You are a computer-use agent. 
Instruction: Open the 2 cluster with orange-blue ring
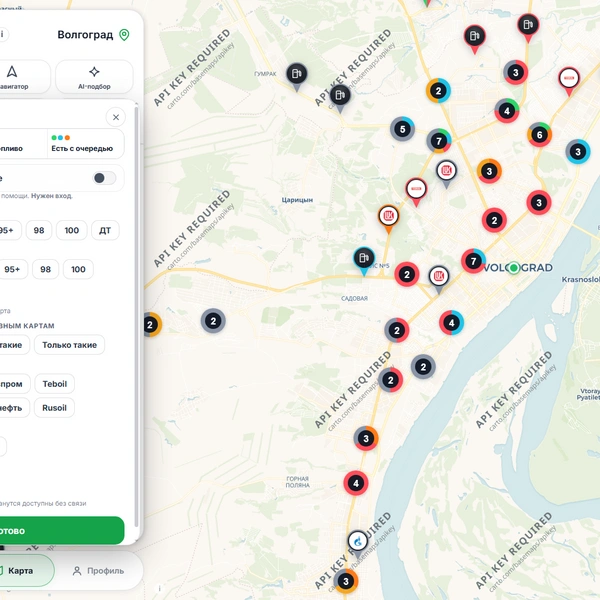pyautogui.click(x=438, y=91)
